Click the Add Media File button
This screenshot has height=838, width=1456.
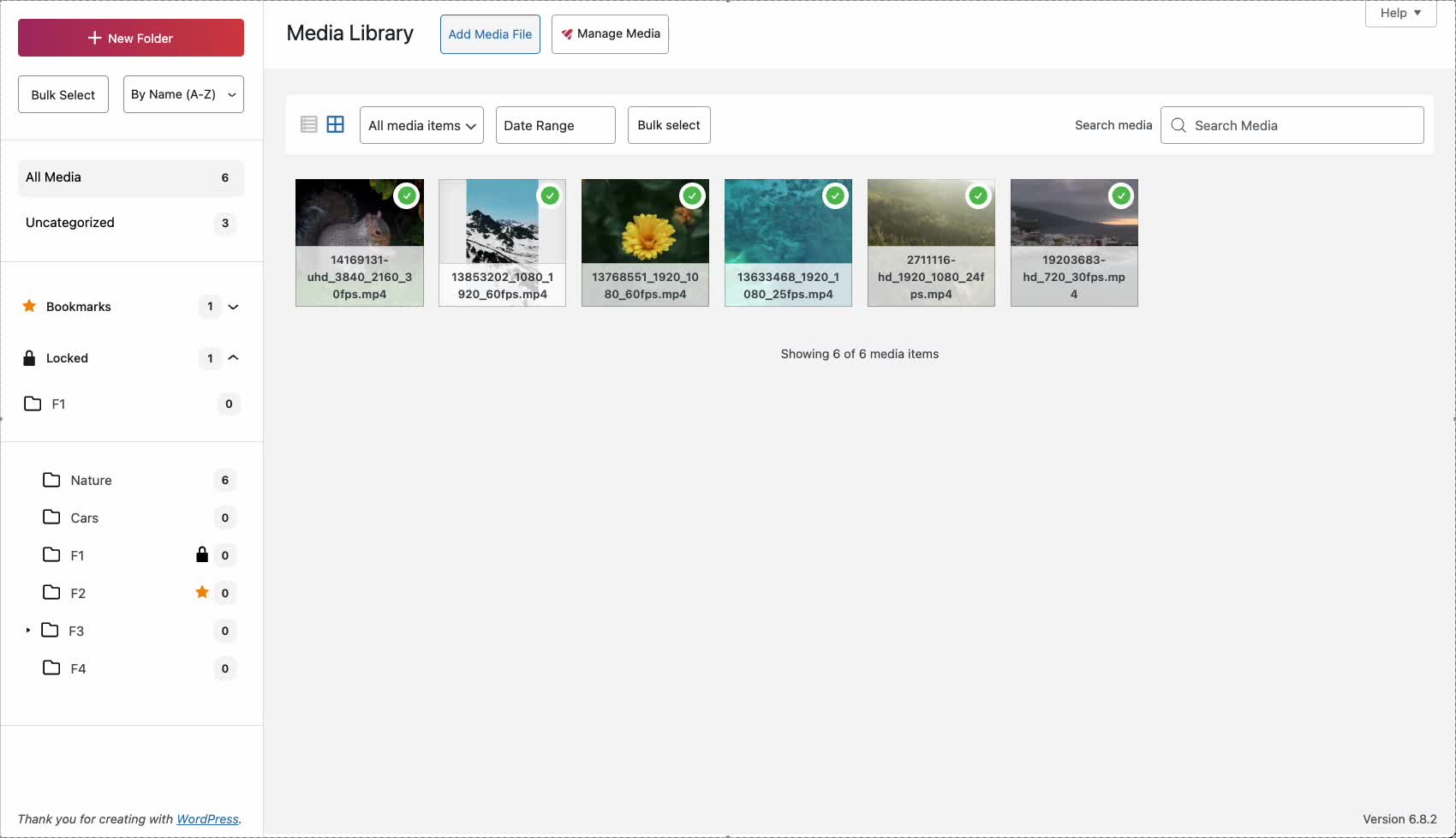click(490, 34)
